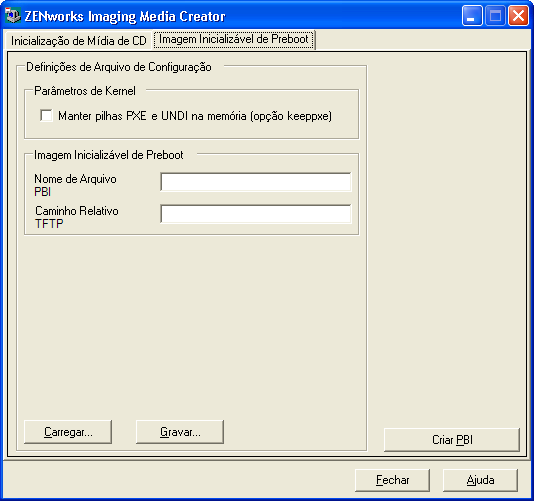
Task: Click the Gravar... button
Action: click(180, 432)
